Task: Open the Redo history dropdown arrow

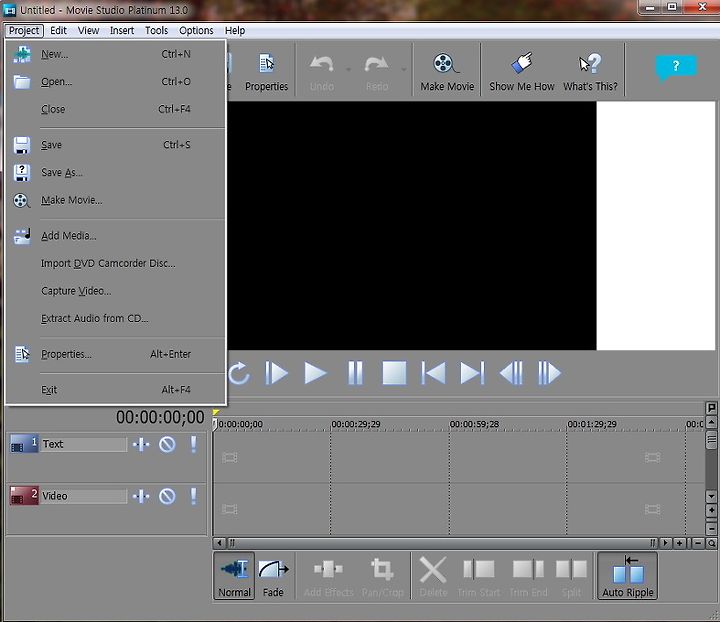Action: coord(404,70)
